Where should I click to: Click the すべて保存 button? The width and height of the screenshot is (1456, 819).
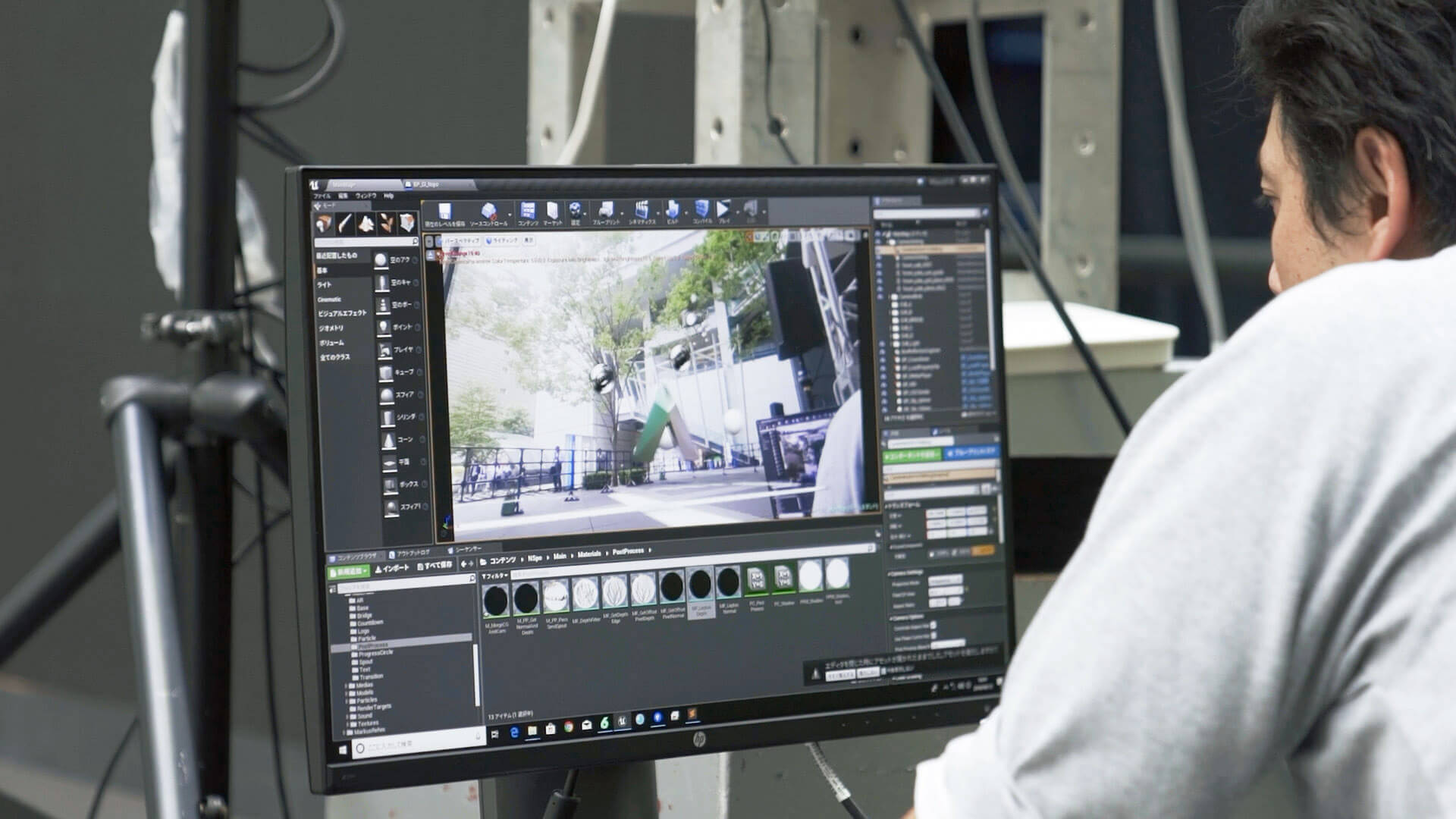pyautogui.click(x=434, y=566)
